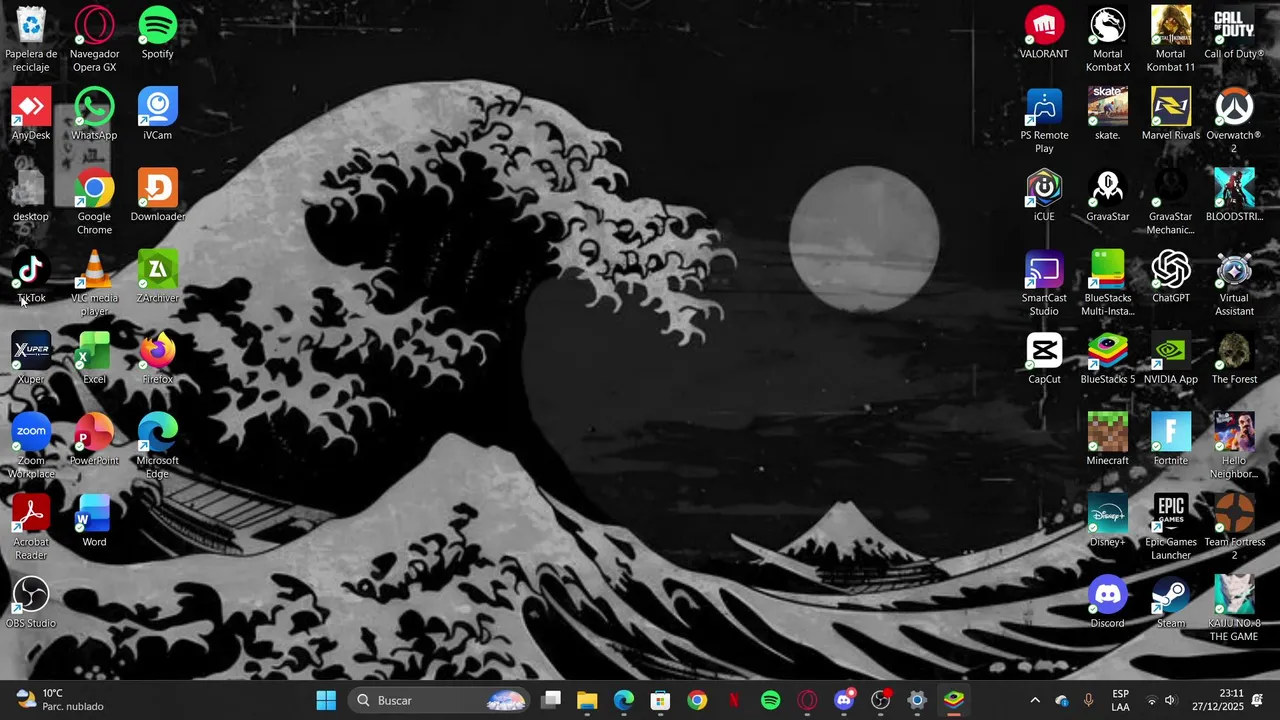
Task: Open Netflix from the taskbar
Action: coord(734,700)
